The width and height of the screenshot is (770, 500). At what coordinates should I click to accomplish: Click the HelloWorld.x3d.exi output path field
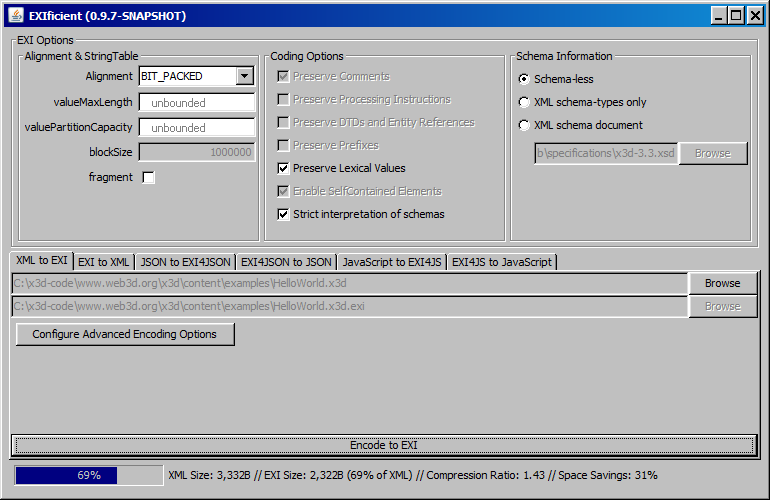click(x=350, y=306)
